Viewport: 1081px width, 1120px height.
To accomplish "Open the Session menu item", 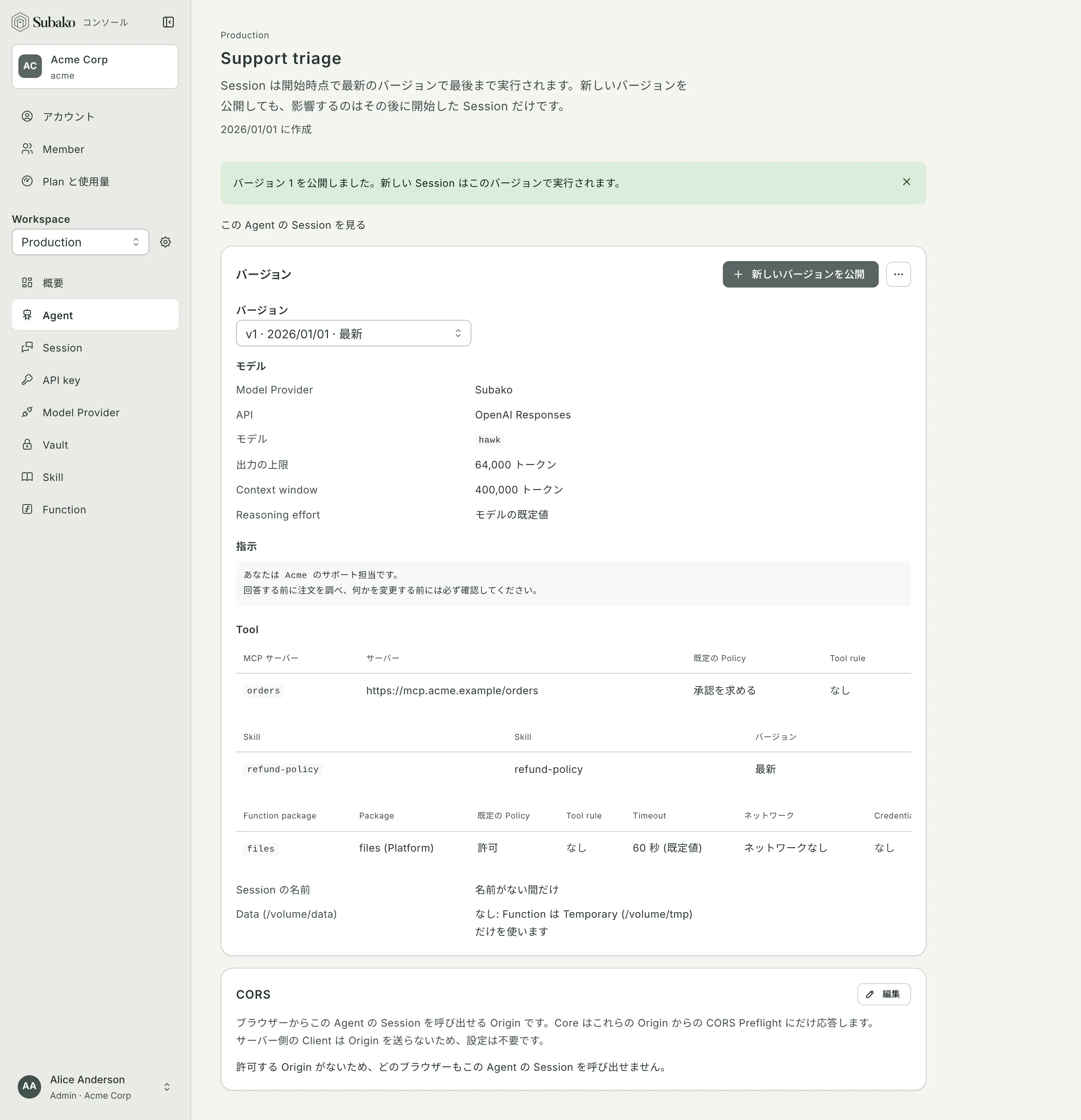I will [x=95, y=347].
